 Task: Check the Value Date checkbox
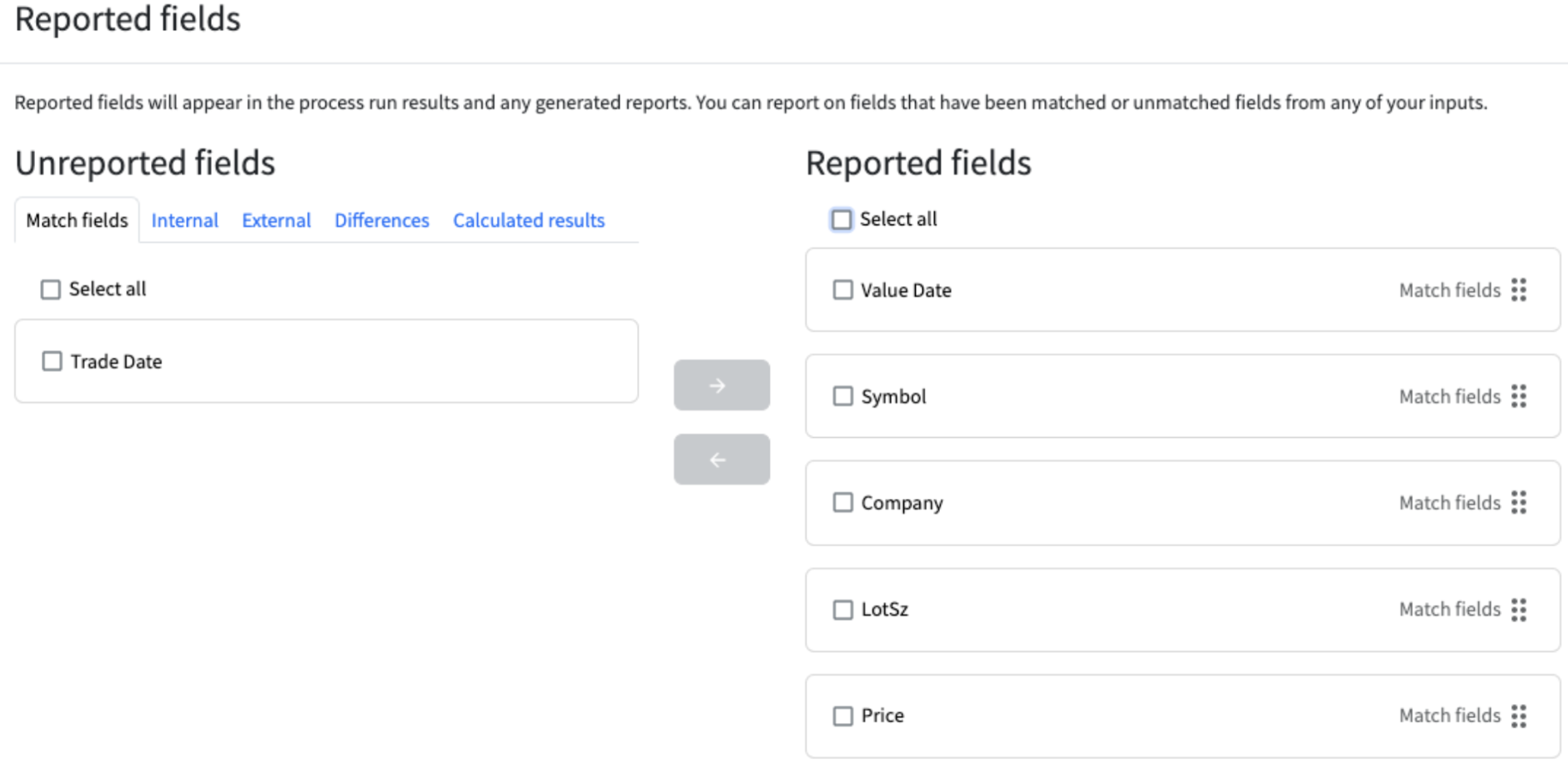(x=843, y=290)
